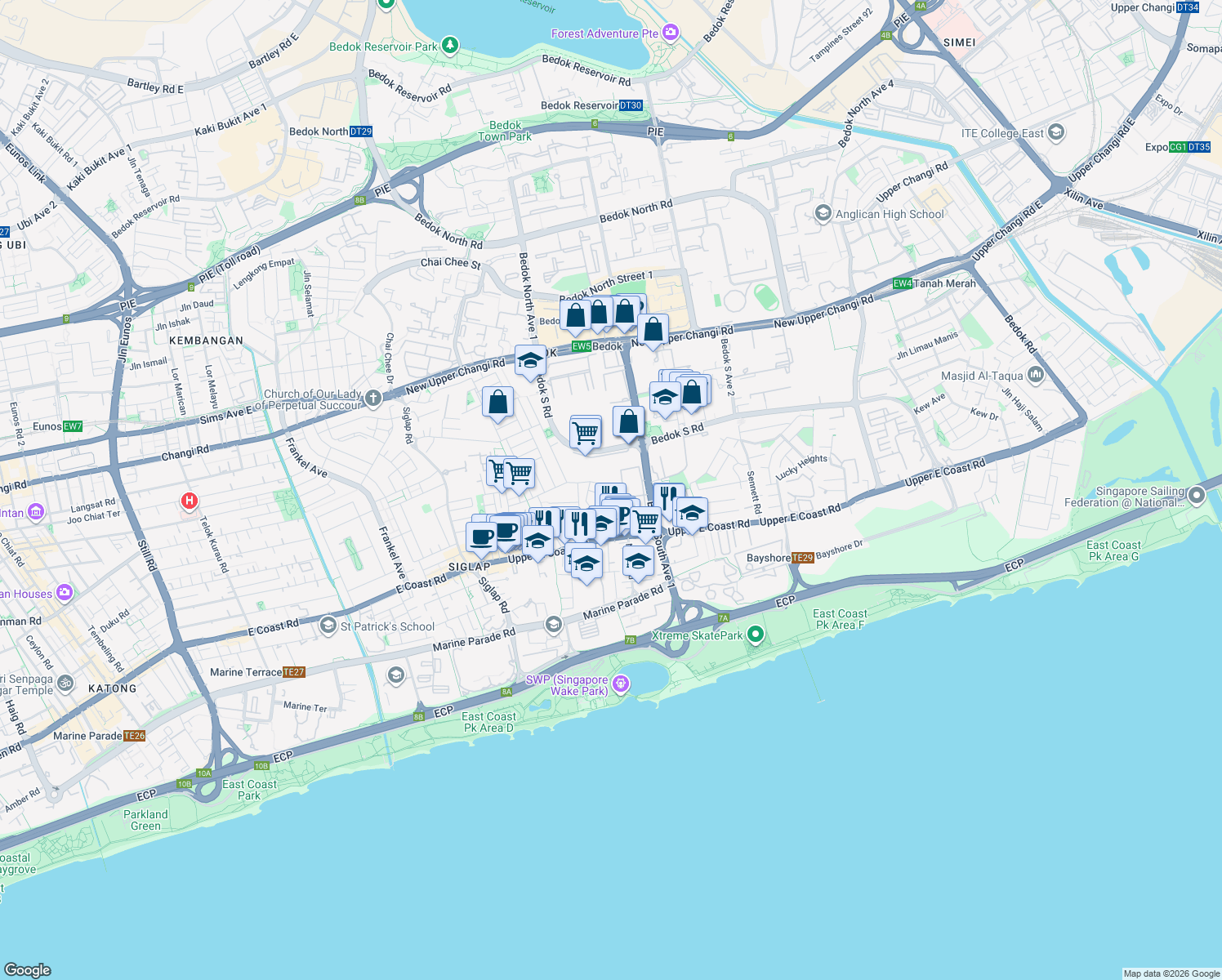Select 'Frankel Ave' label near Changi Rd
This screenshot has width=1222, height=980.
[x=306, y=458]
